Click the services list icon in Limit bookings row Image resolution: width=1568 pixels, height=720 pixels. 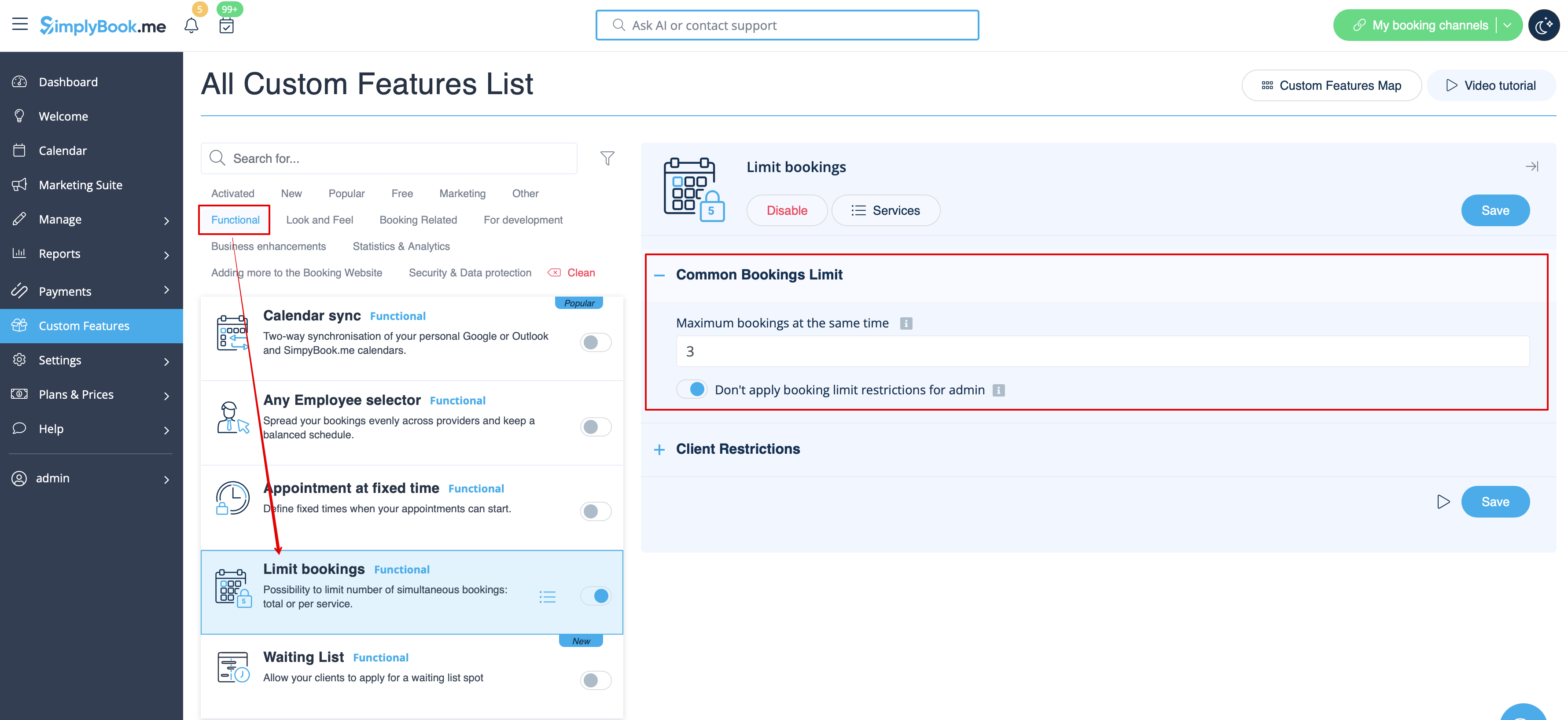click(547, 596)
